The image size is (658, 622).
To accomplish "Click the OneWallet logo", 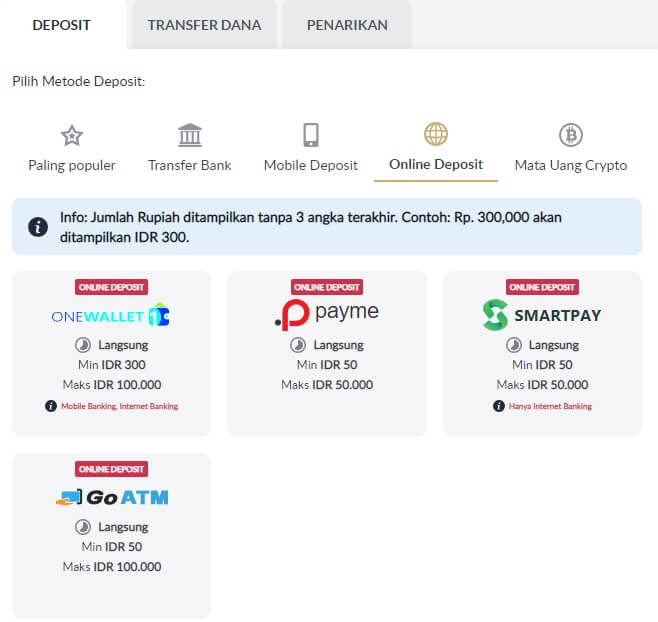I will pyautogui.click(x=111, y=316).
